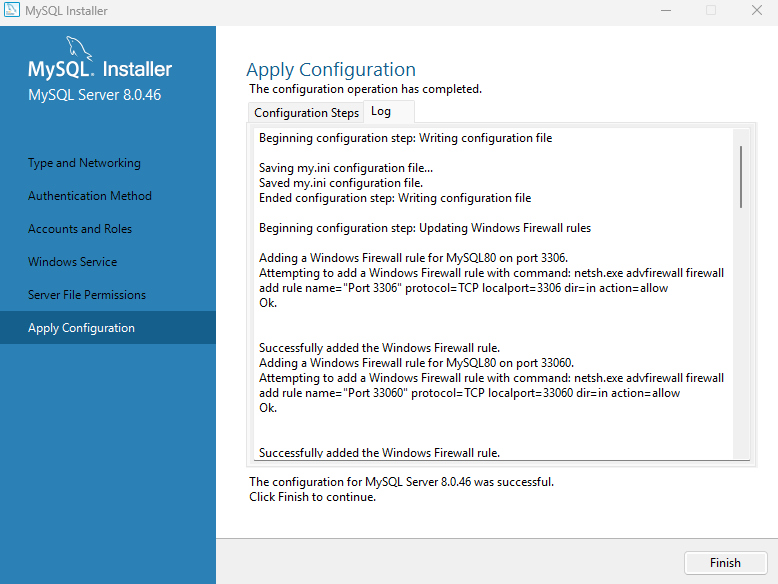This screenshot has width=778, height=584.
Task: Click log line 'Saved my.ini configuration file.'
Action: click(341, 183)
